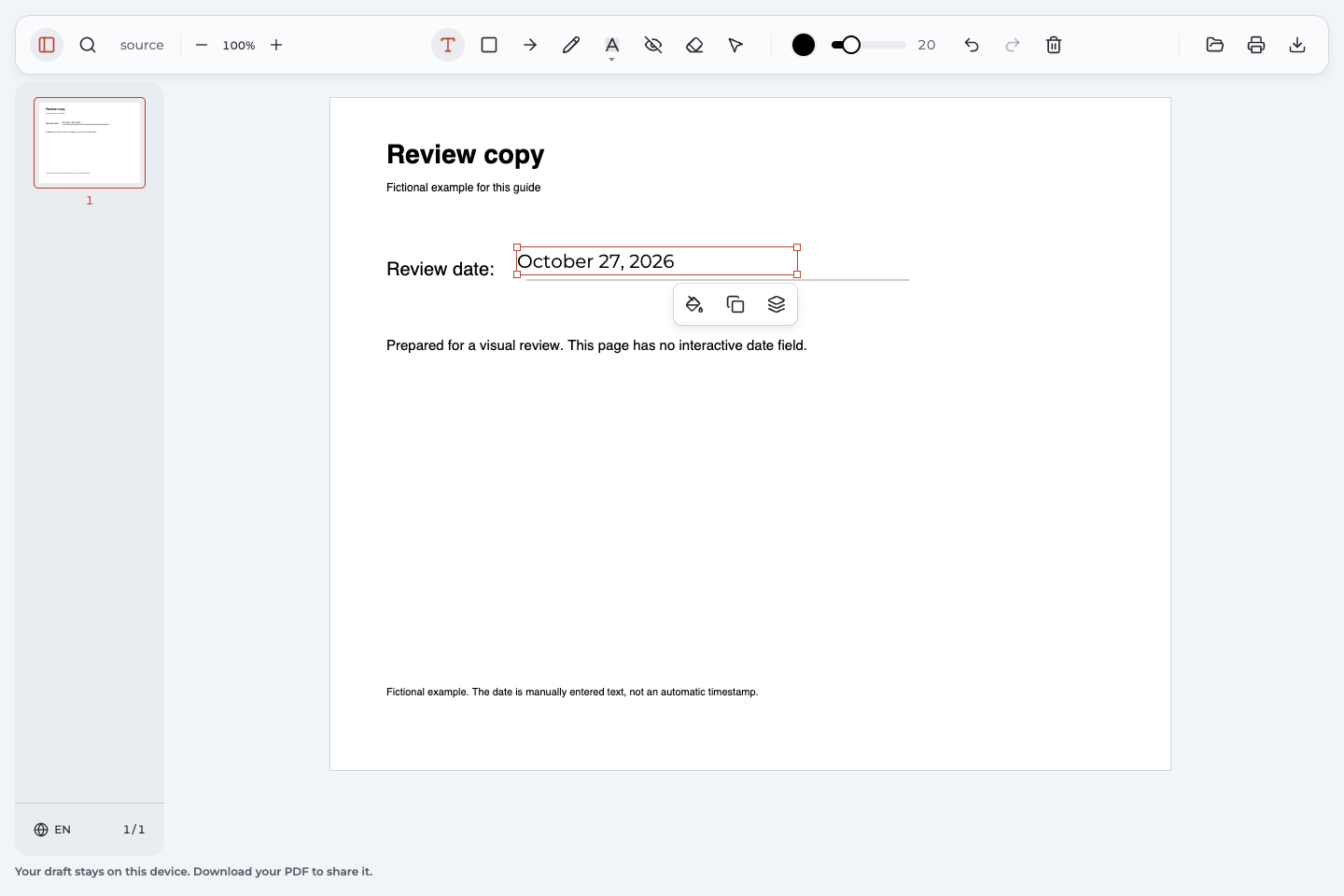
Task: Select the rectangle shape tool
Action: tap(489, 45)
